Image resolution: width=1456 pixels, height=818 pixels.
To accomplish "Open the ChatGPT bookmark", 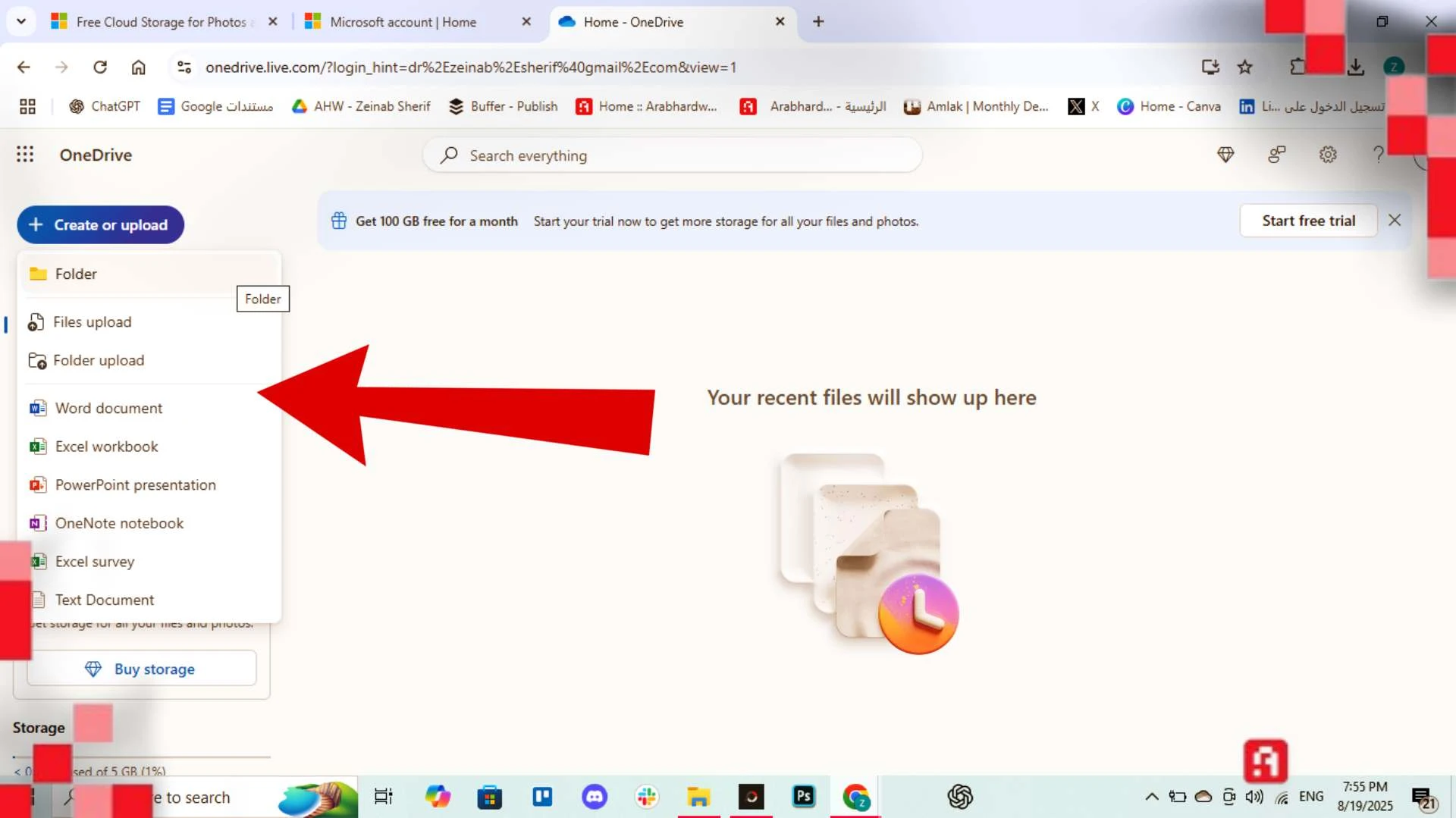I will coord(105,107).
